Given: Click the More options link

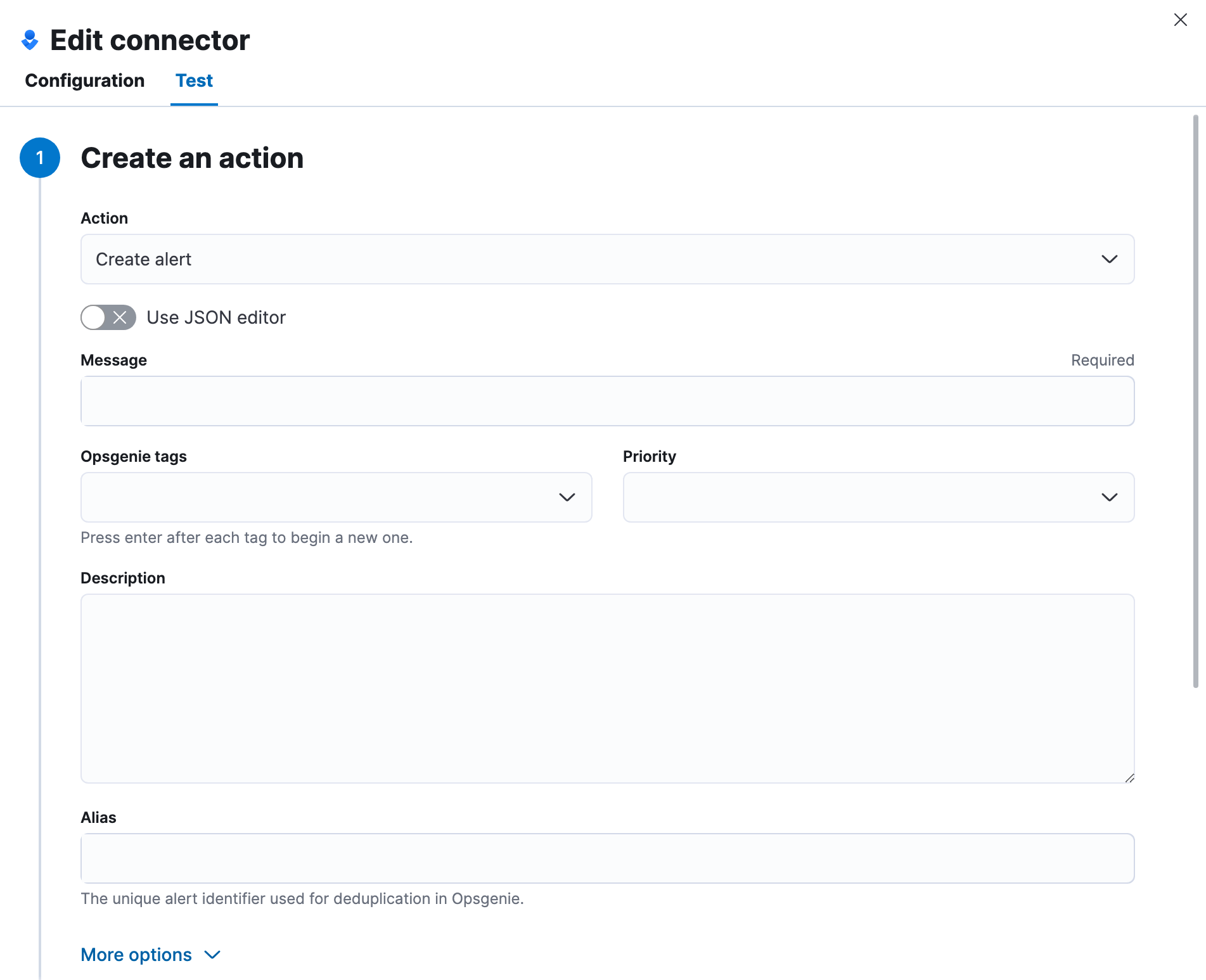Looking at the screenshot, I should coord(136,955).
